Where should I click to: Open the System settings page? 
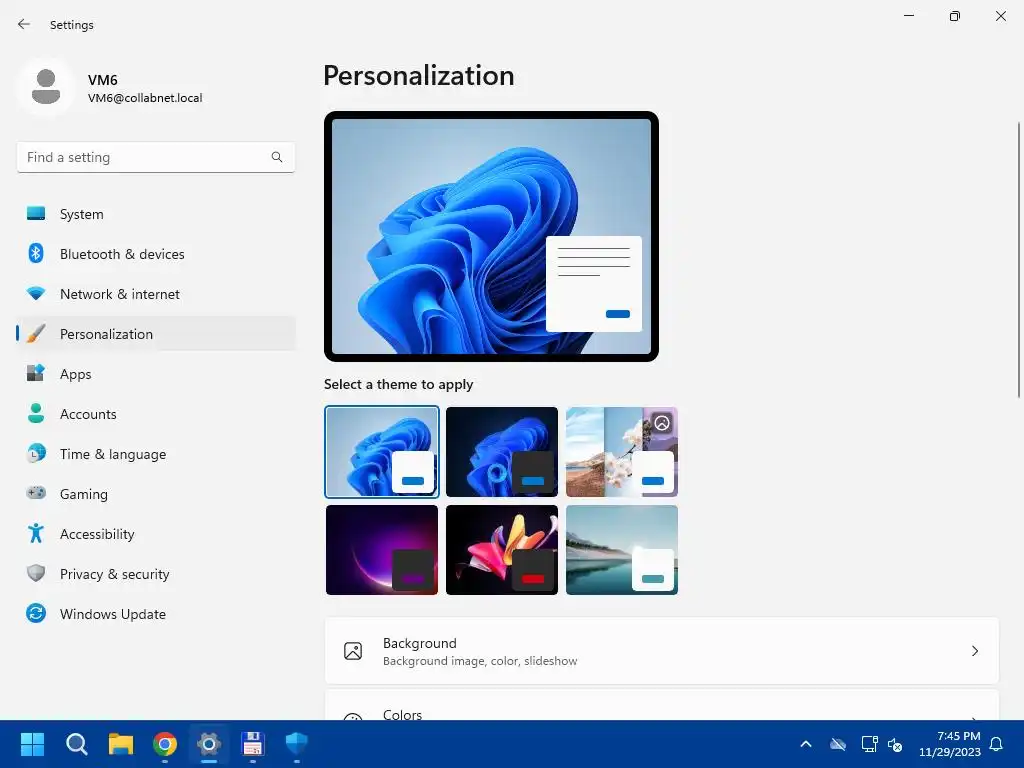pos(156,214)
